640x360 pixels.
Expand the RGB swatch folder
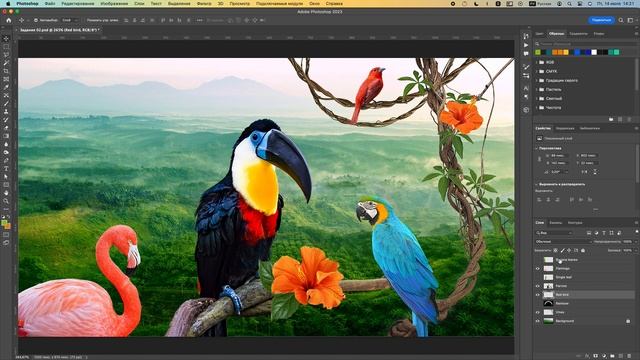pyautogui.click(x=537, y=62)
